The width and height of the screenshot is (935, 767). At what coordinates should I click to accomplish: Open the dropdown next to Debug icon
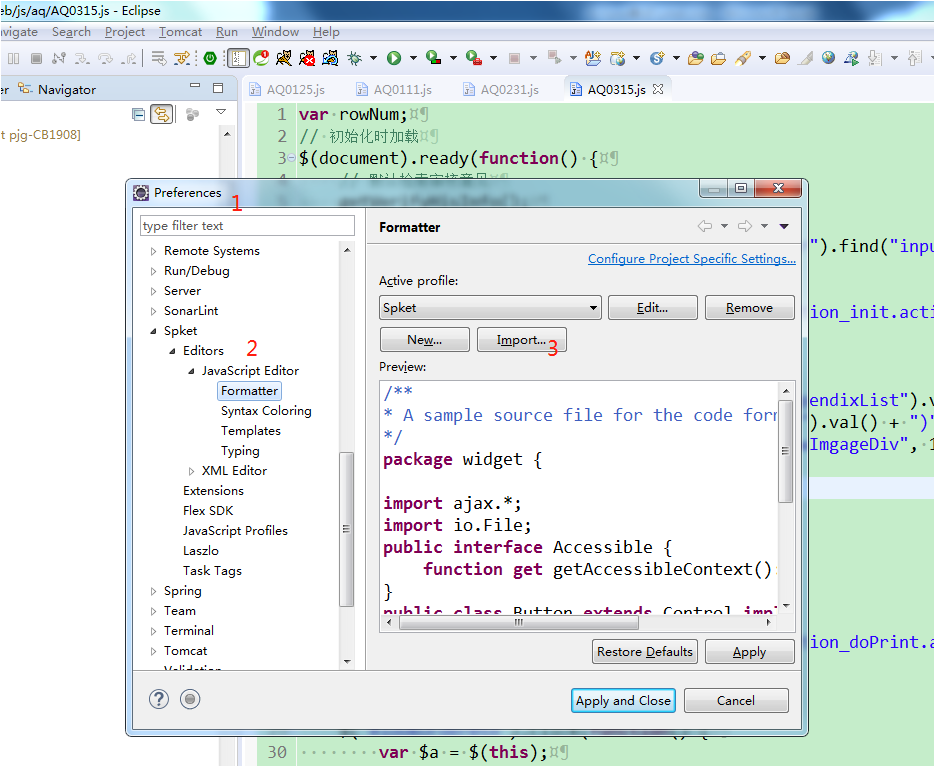pos(373,58)
